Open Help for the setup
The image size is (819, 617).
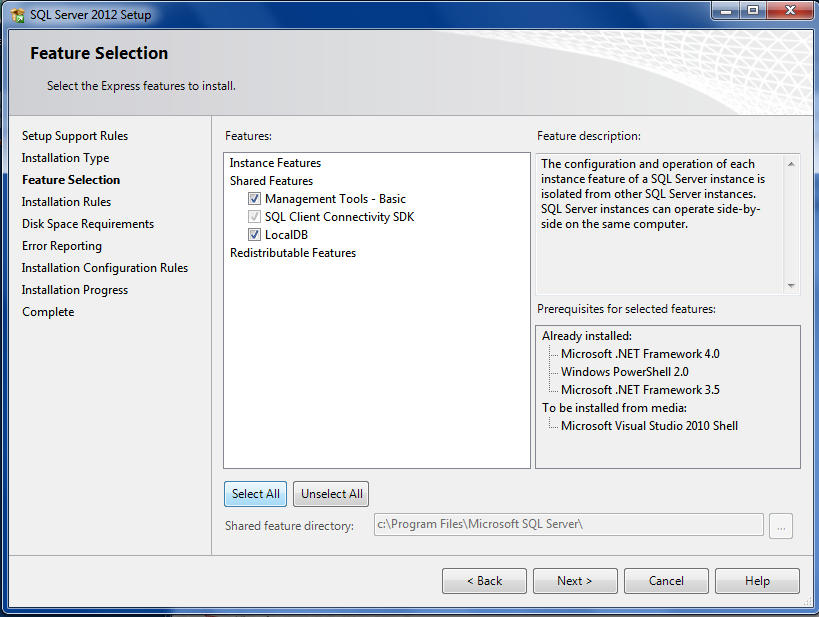[757, 581]
